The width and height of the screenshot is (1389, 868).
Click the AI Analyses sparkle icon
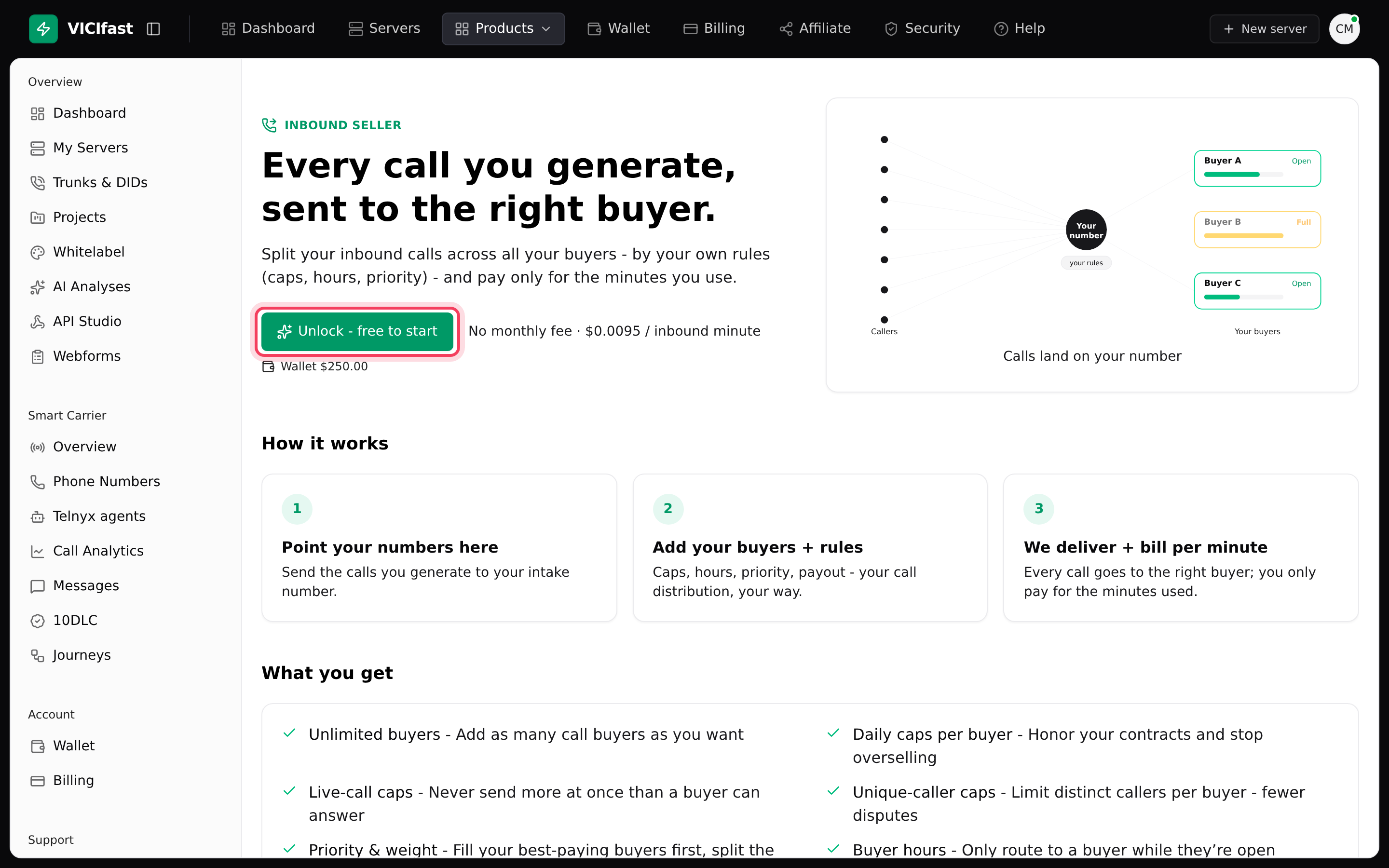click(x=37, y=287)
